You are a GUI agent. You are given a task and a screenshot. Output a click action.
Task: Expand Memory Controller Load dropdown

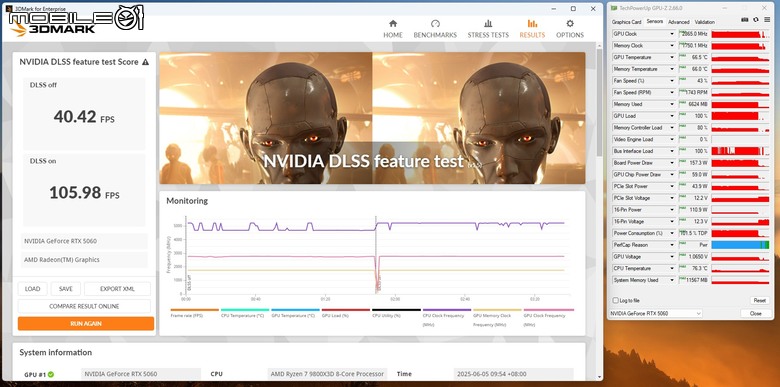[673, 128]
